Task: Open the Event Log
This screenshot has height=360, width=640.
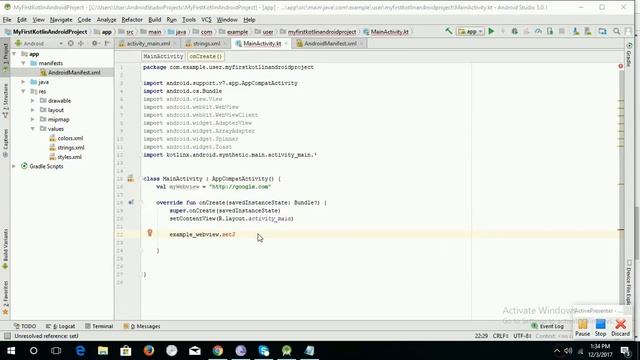Action: (x=547, y=326)
